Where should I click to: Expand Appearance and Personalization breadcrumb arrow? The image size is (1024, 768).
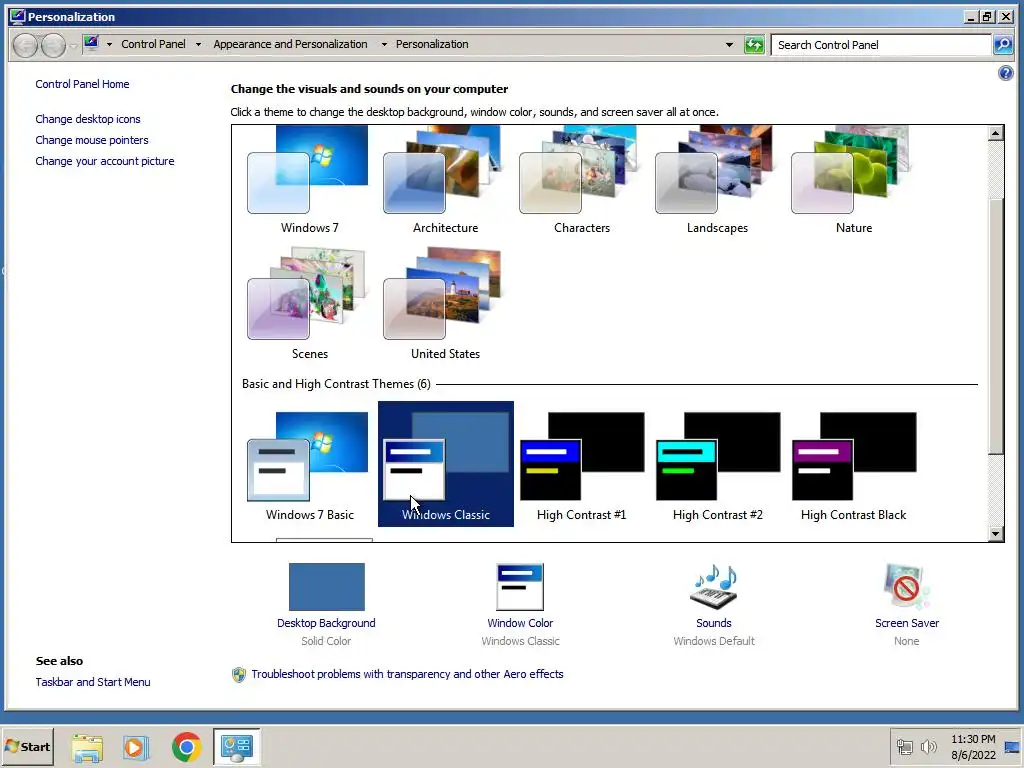pyautogui.click(x=384, y=44)
